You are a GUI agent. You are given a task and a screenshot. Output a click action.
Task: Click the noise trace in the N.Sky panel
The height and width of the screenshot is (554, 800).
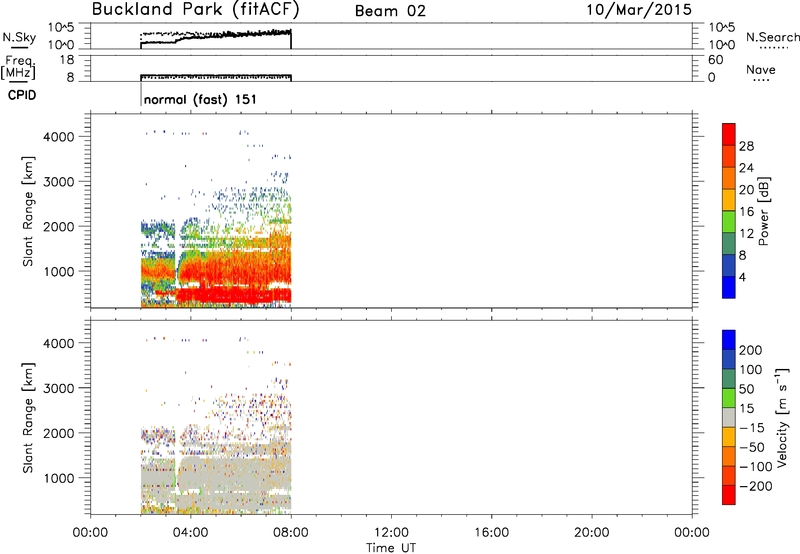(x=216, y=37)
